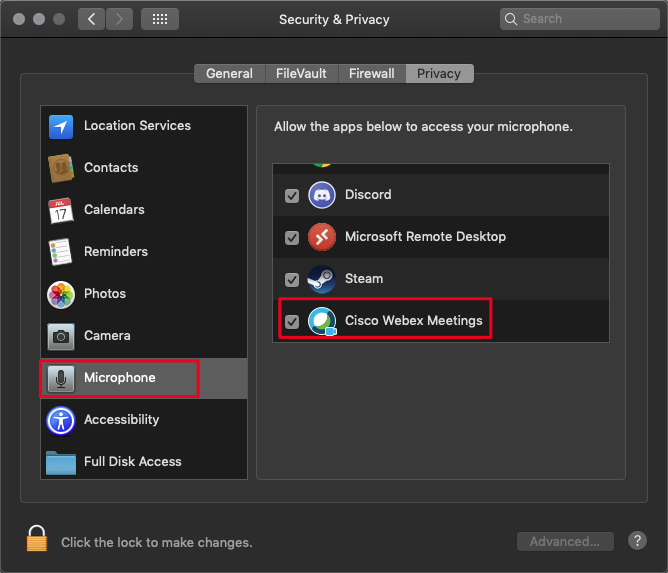Select the Contacts book icon

coord(61,168)
